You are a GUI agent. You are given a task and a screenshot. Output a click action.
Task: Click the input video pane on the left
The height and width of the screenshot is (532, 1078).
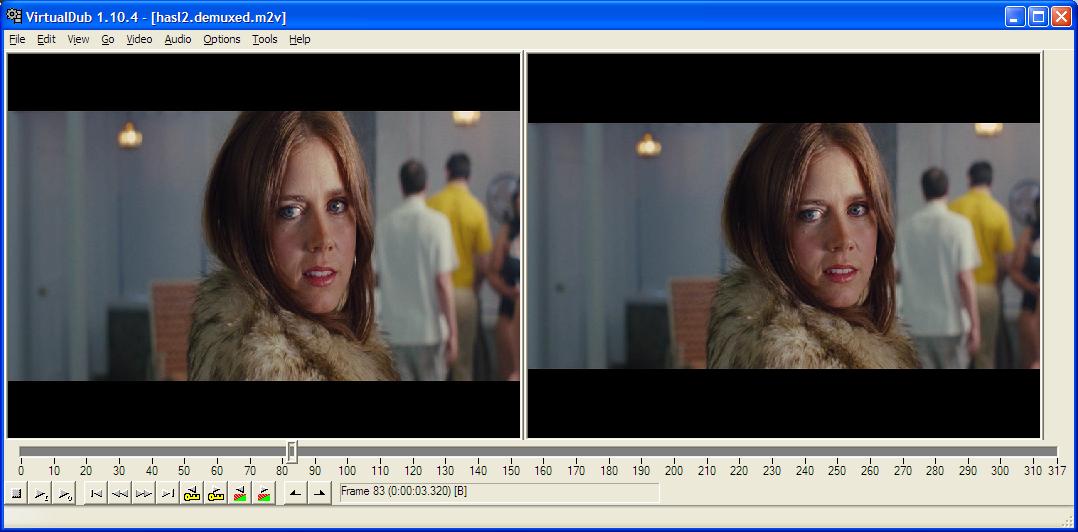point(264,245)
